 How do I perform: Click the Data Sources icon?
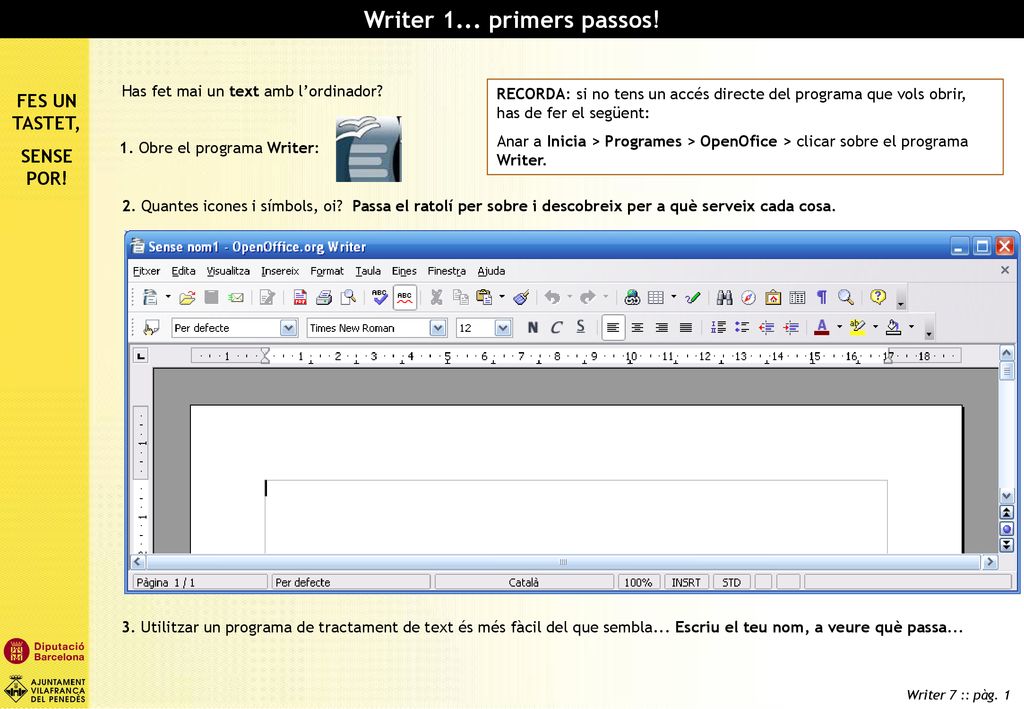point(797,298)
